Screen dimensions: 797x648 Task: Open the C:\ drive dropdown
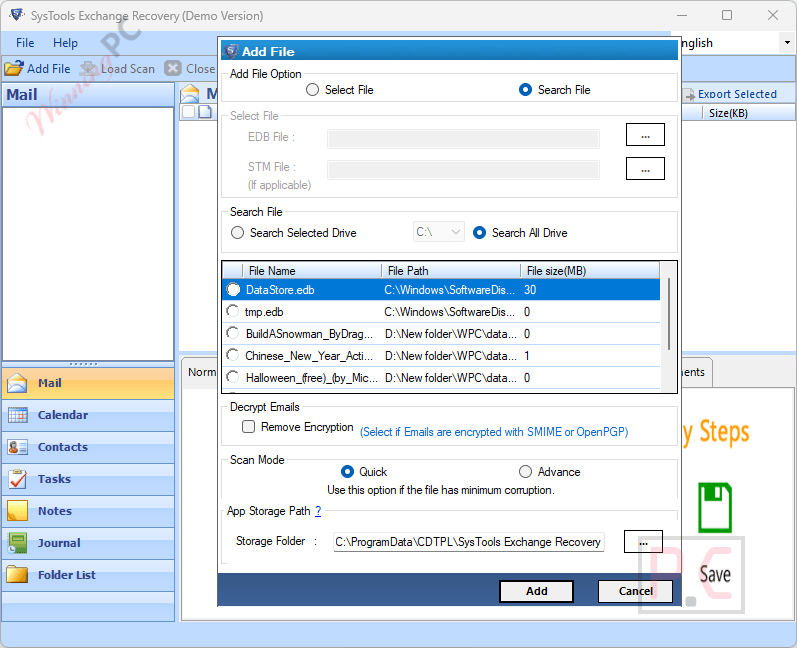tap(439, 232)
